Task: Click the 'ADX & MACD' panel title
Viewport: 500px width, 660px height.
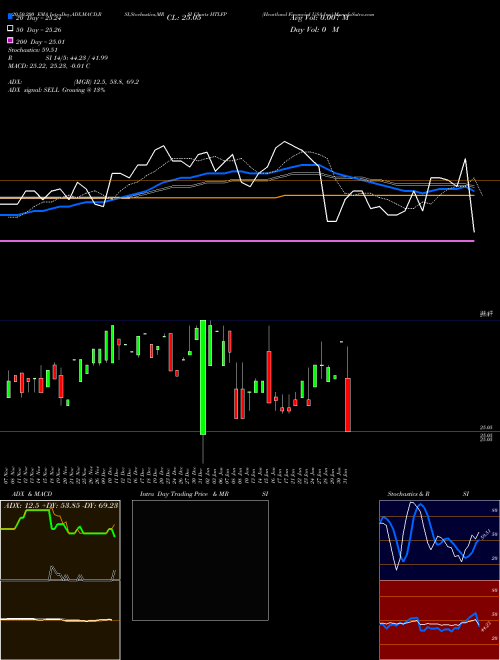Action: [x=32, y=494]
